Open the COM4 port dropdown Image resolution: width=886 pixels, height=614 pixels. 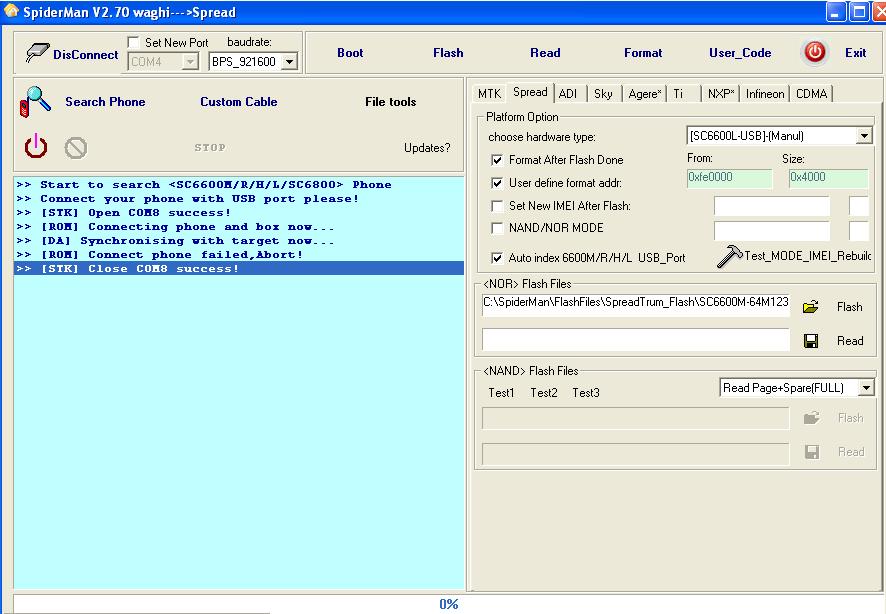click(x=190, y=62)
